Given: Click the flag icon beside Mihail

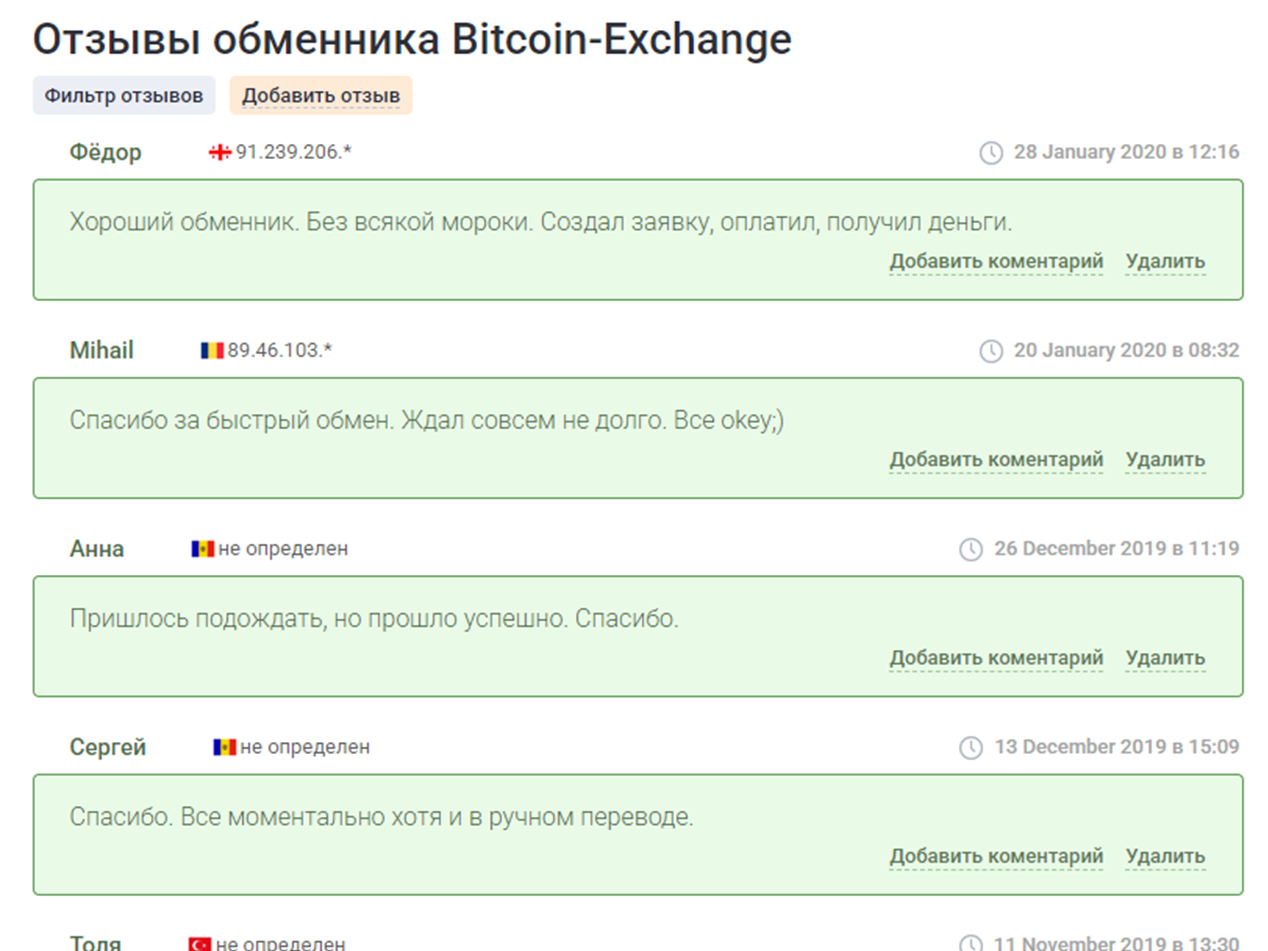Looking at the screenshot, I should point(212,350).
